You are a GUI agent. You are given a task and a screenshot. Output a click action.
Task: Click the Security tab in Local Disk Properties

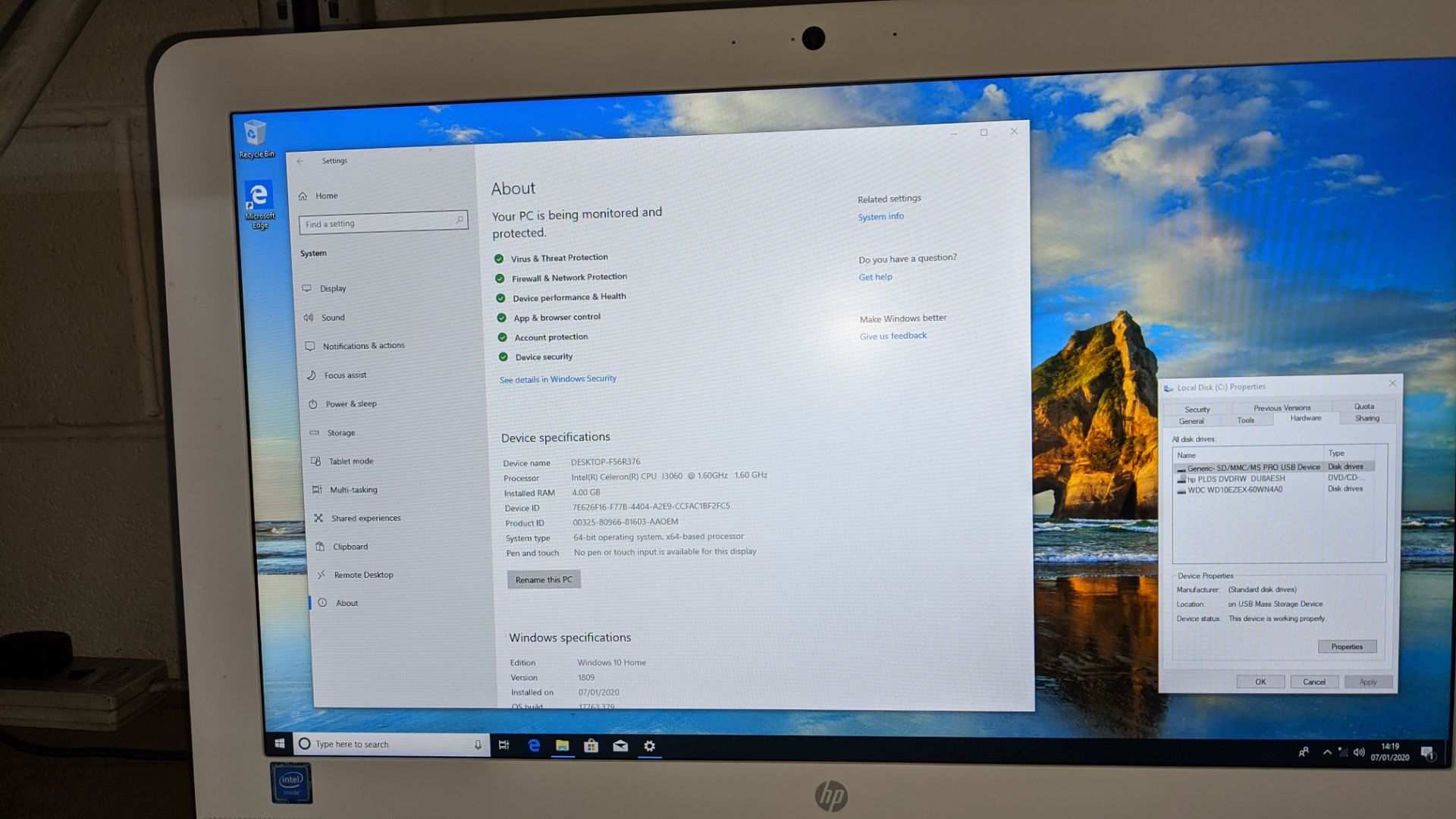point(1196,406)
